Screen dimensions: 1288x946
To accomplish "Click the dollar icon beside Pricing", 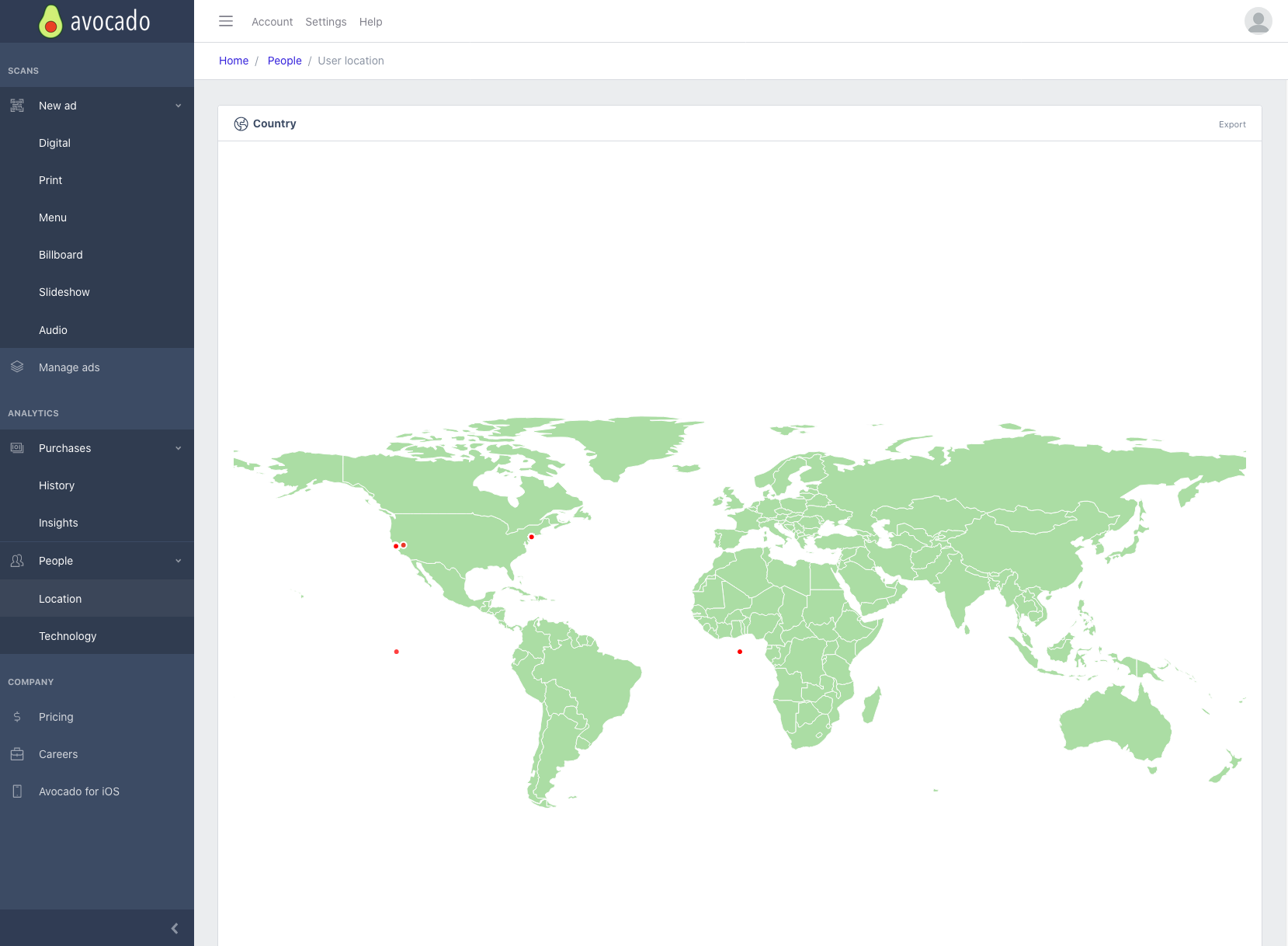I will [x=17, y=717].
